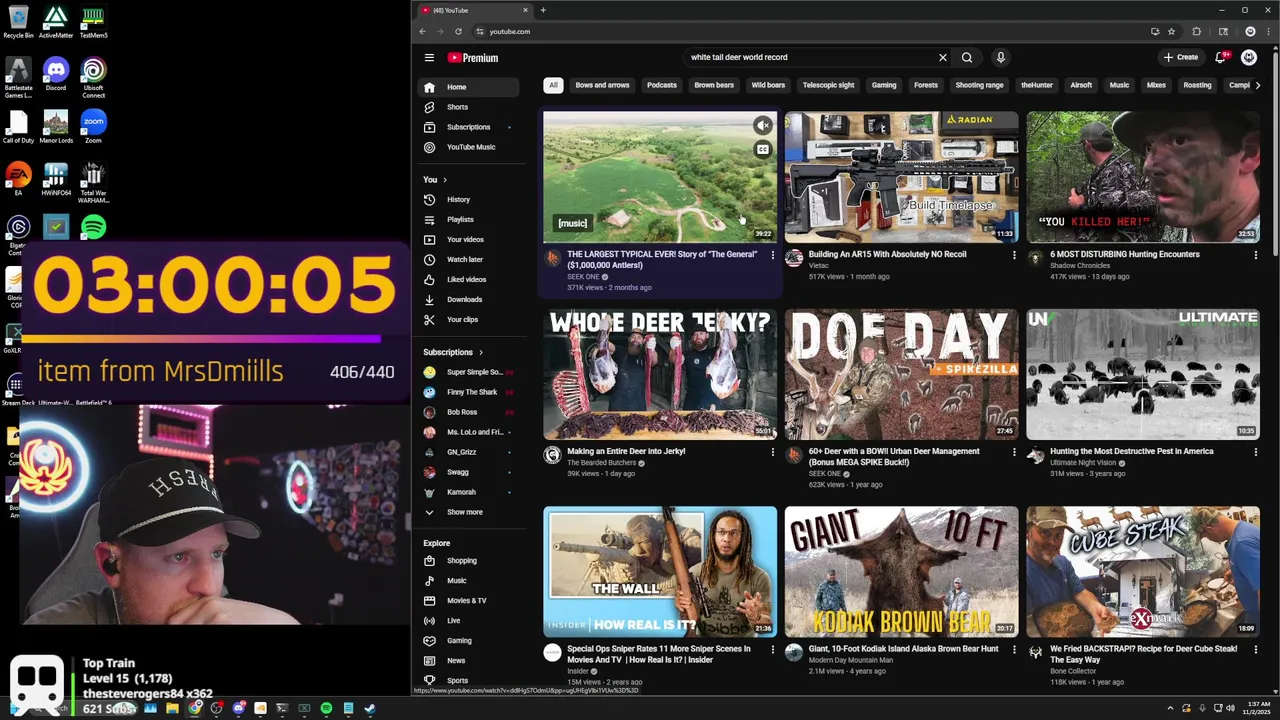Open the Giant Kodiak Brown Bear thumbnail
The width and height of the screenshot is (1280, 720).
point(901,572)
